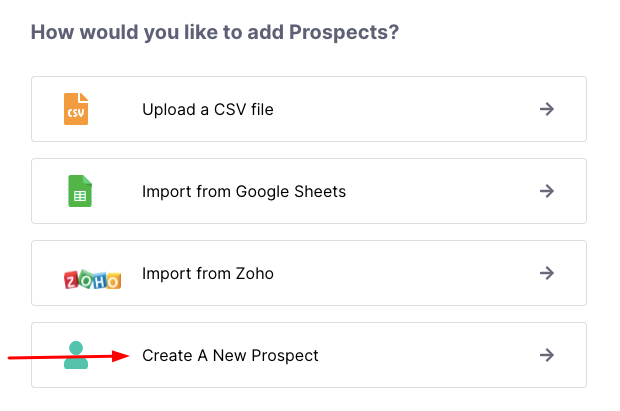Click the word "Prospects?" in the heading

click(344, 32)
